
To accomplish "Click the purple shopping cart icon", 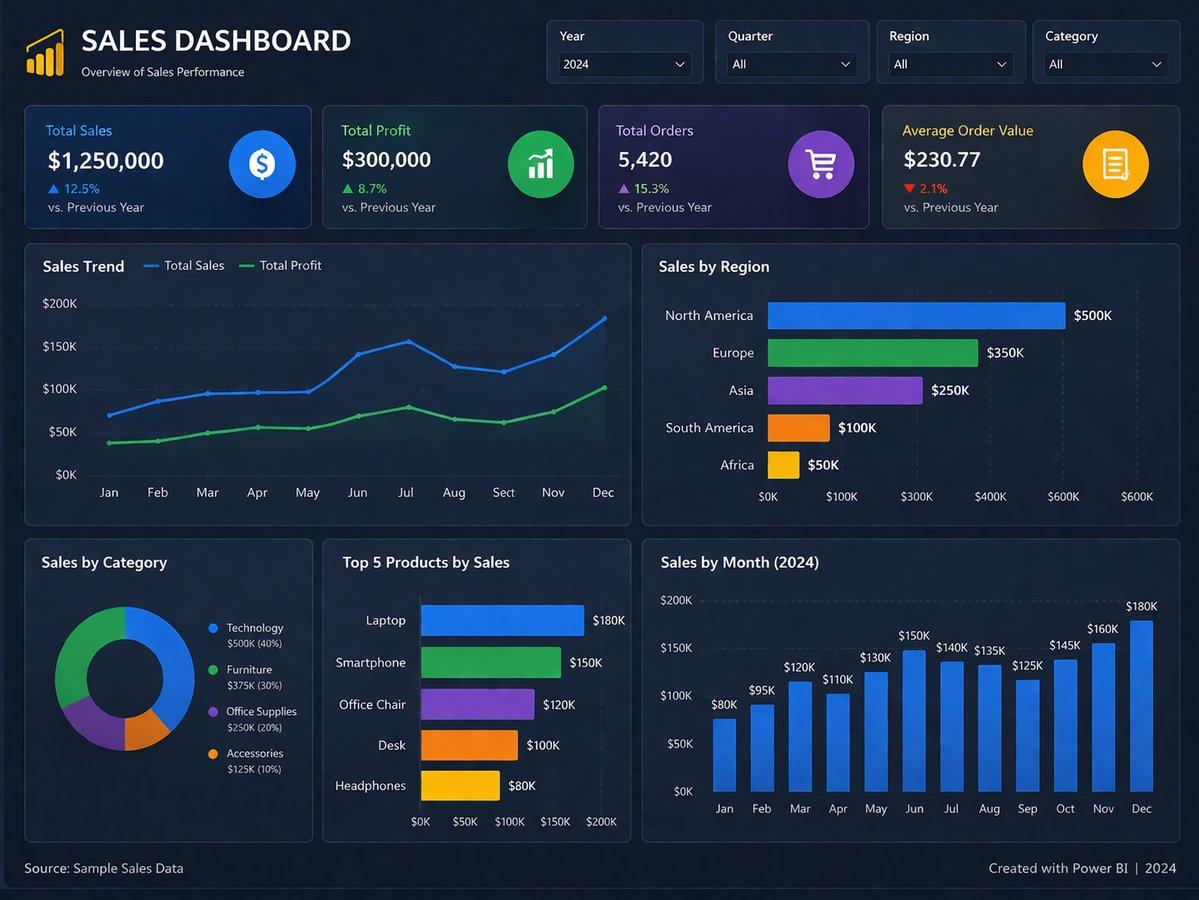I will [x=821, y=164].
